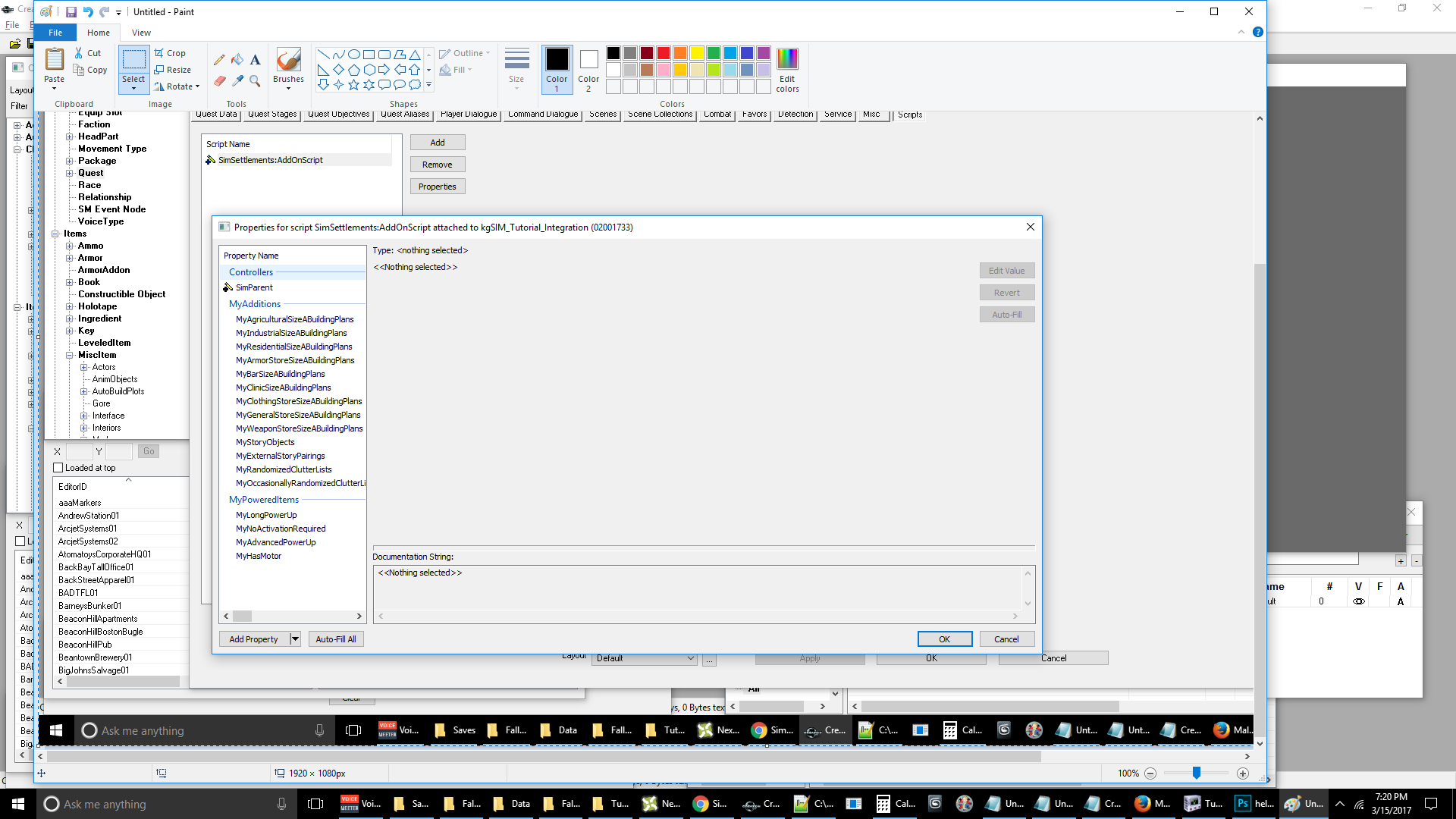1456x819 pixels.
Task: Select the Fill with color bucket tool
Action: coord(237,59)
